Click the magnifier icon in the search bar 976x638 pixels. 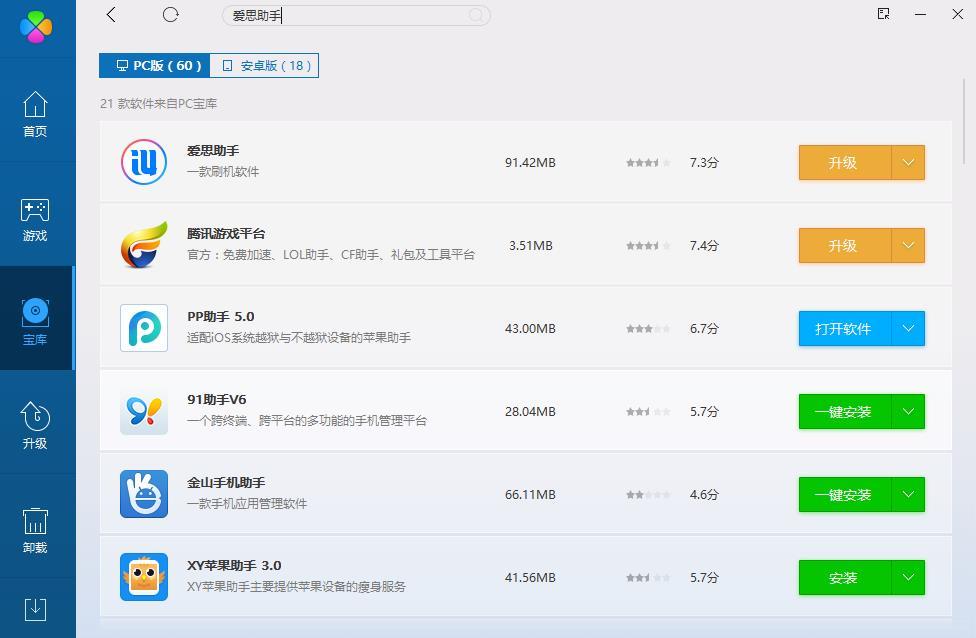pyautogui.click(x=475, y=16)
